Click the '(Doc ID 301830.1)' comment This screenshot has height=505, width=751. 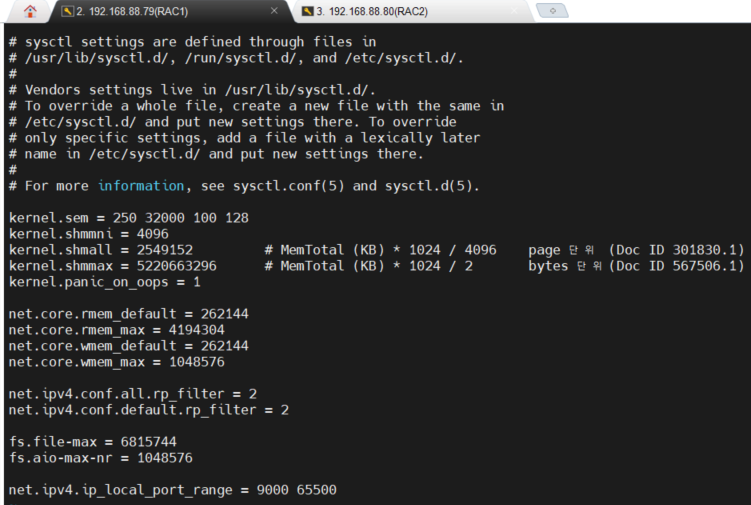tap(676, 250)
